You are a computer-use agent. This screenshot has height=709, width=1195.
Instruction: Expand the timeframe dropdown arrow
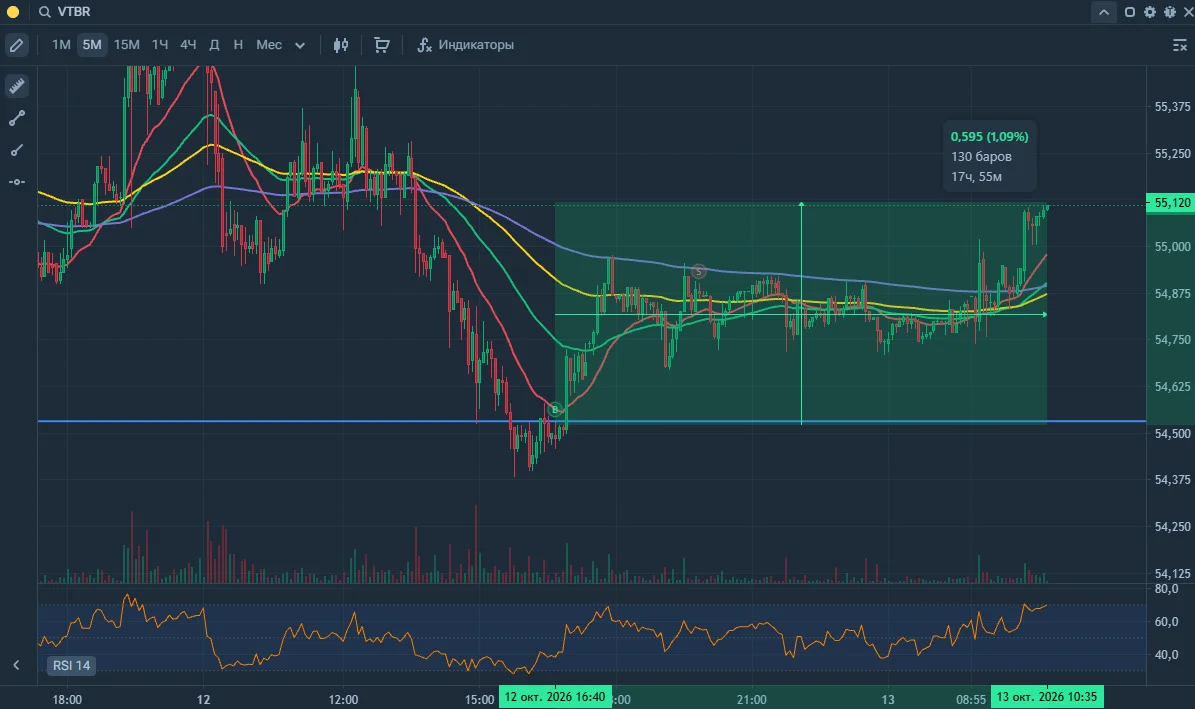[x=300, y=46]
